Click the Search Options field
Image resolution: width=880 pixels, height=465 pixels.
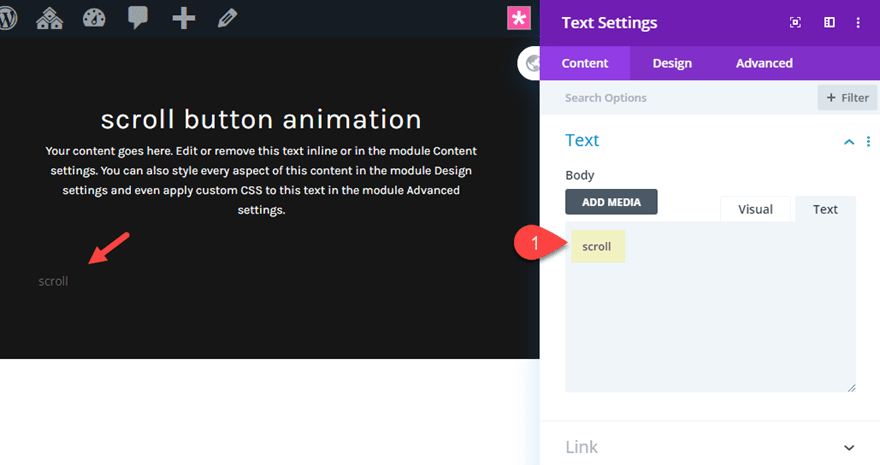[680, 98]
